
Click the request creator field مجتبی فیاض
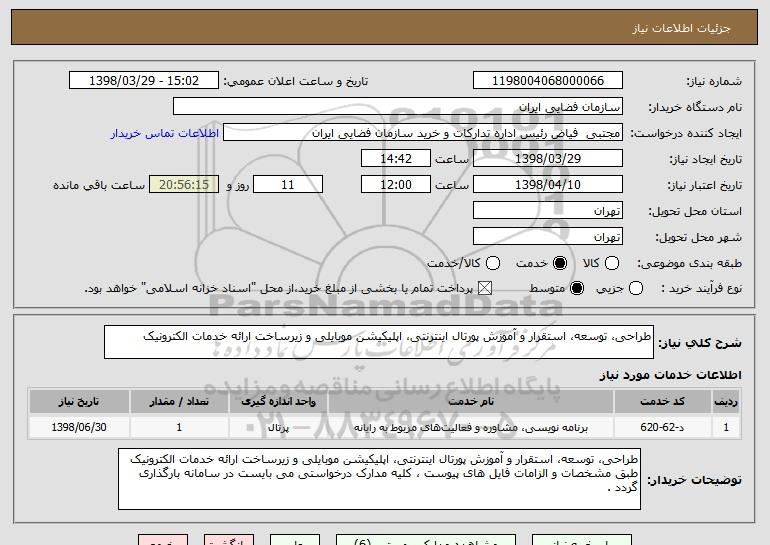coord(423,133)
